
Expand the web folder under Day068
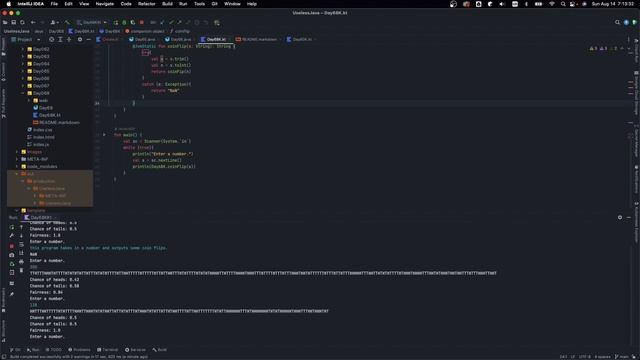(29, 100)
